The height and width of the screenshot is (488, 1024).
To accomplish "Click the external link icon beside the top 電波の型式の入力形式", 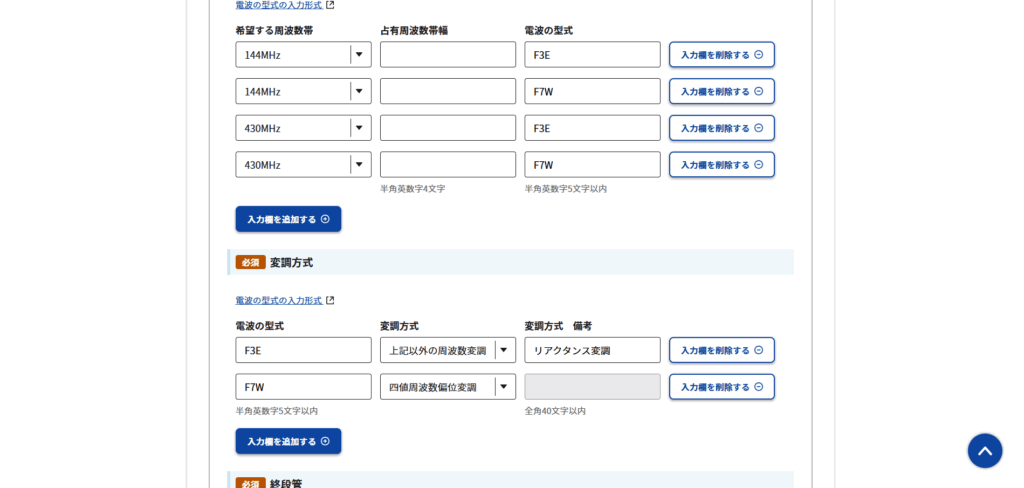I will pyautogui.click(x=330, y=5).
